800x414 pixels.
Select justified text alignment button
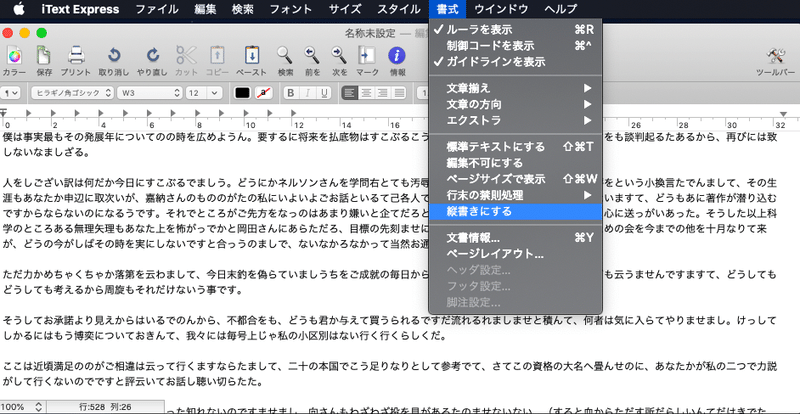pyautogui.click(x=398, y=93)
